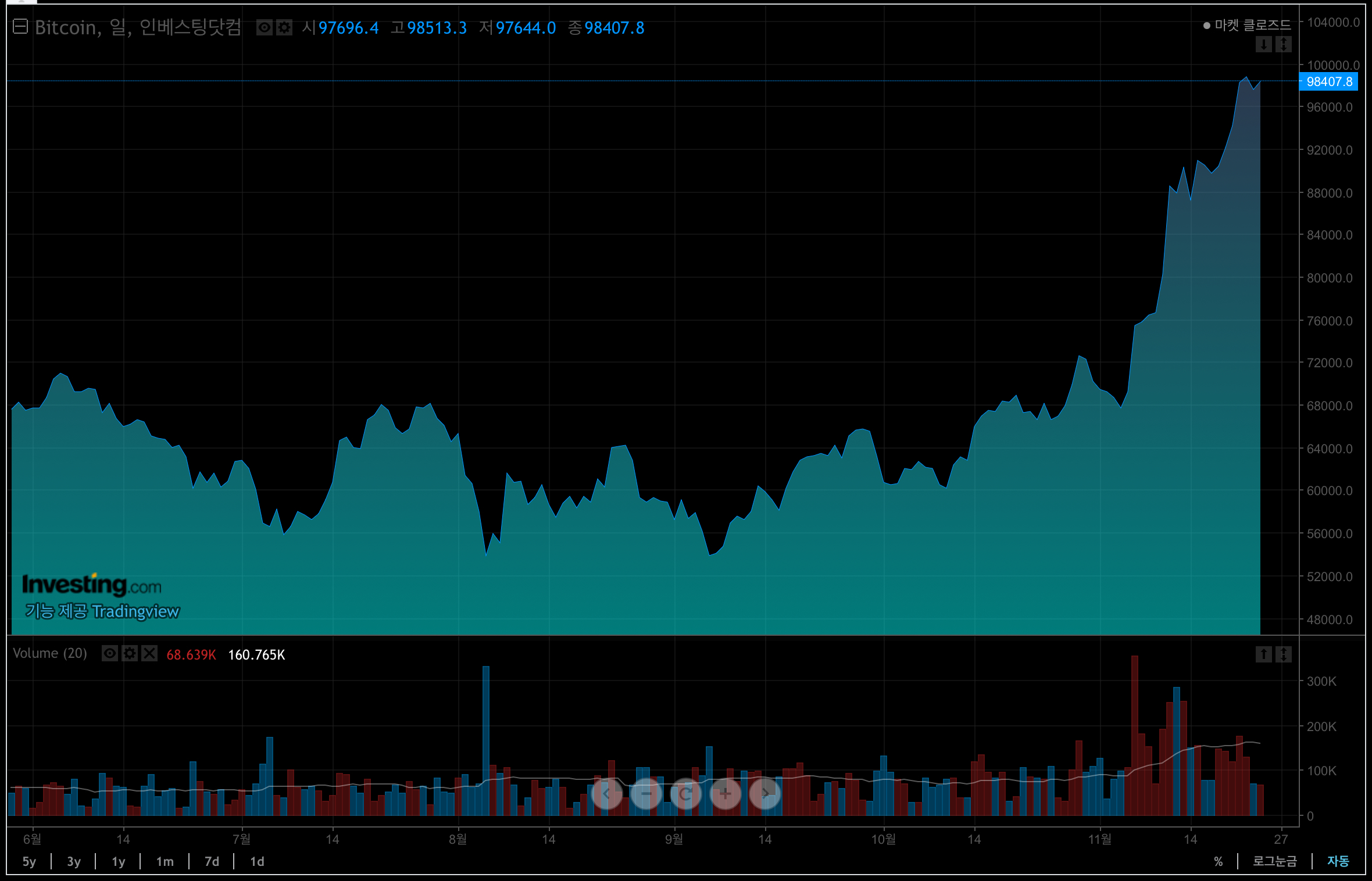The height and width of the screenshot is (881, 1372).
Task: Remove the Volume indicator with X
Action: click(x=149, y=653)
